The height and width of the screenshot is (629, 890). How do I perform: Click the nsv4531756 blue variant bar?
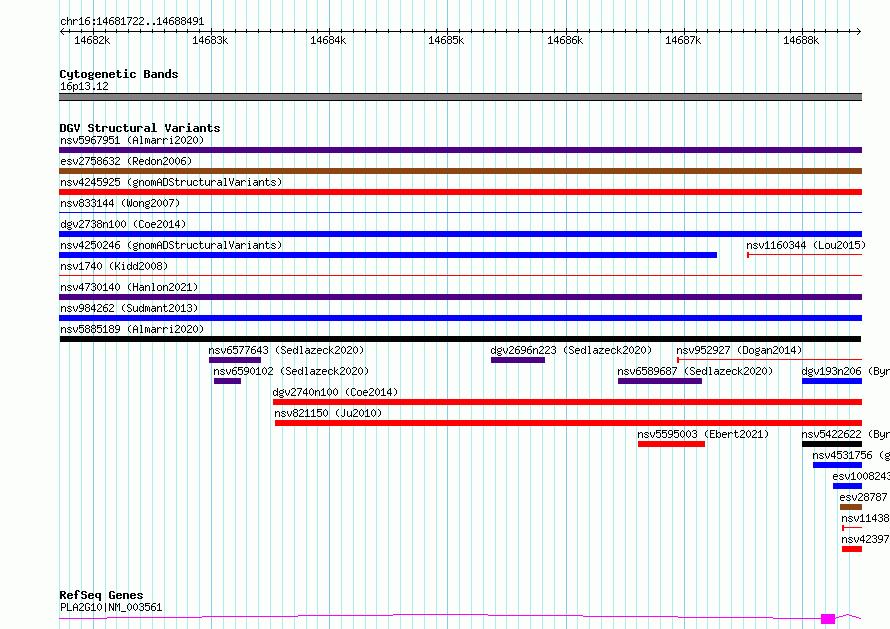838,465
